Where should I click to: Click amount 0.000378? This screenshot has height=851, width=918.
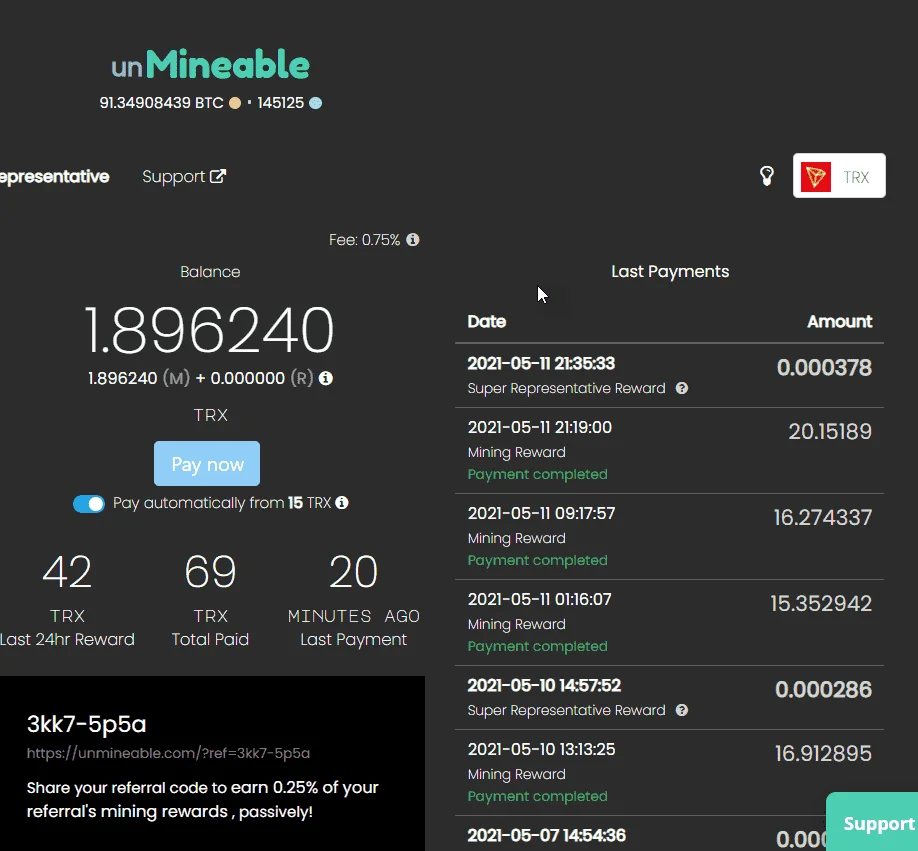(824, 368)
